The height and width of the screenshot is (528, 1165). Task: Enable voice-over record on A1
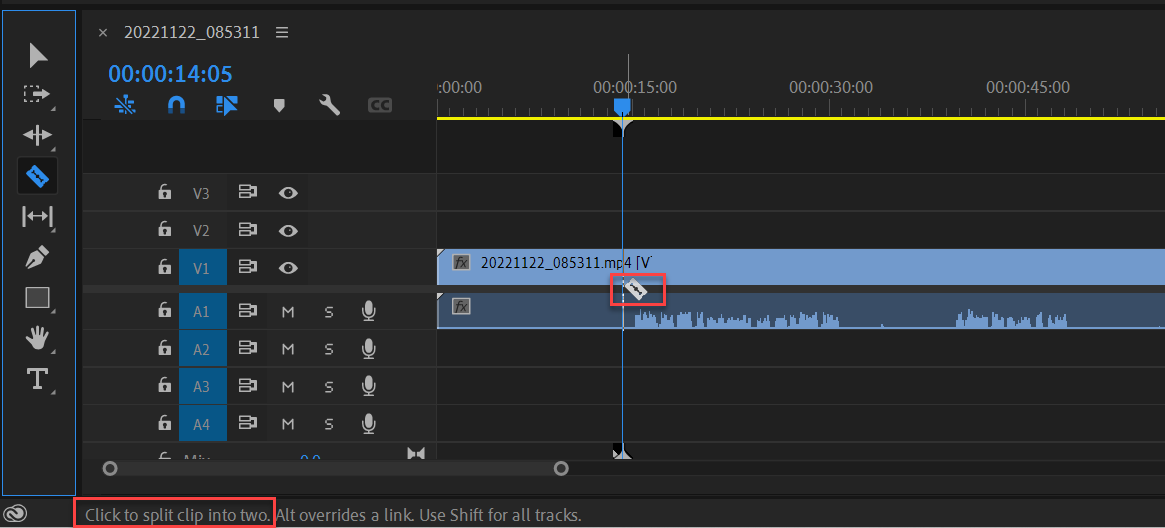click(x=368, y=311)
